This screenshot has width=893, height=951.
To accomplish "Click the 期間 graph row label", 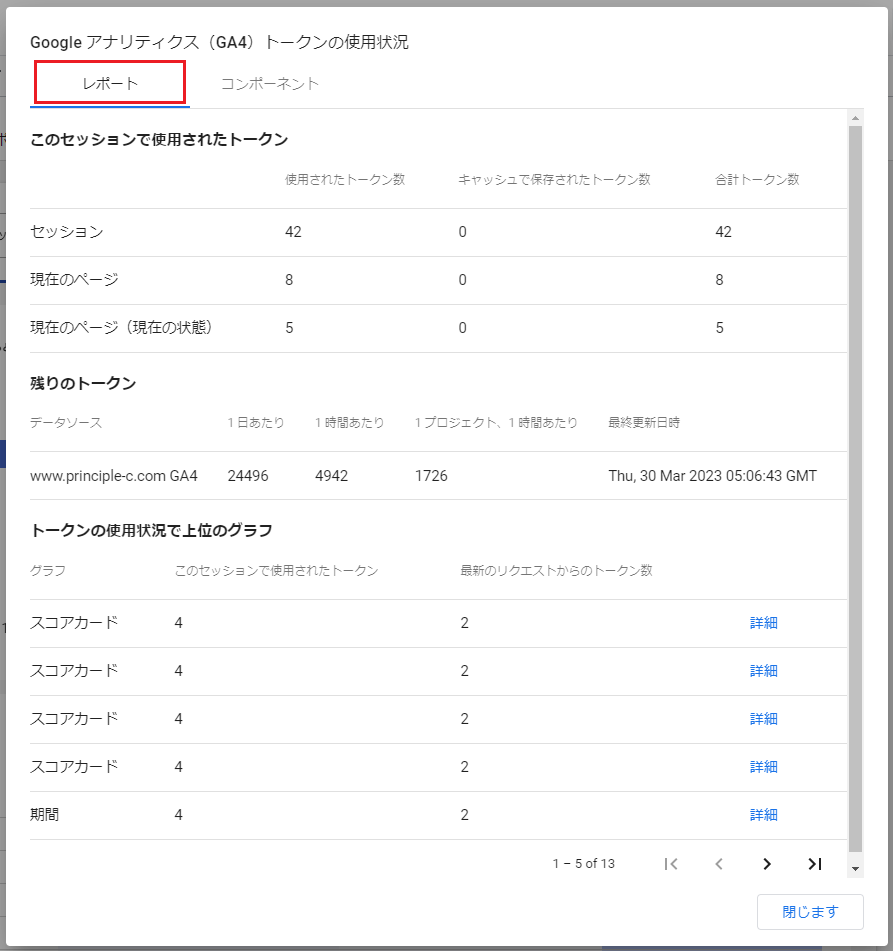I will click(x=45, y=815).
